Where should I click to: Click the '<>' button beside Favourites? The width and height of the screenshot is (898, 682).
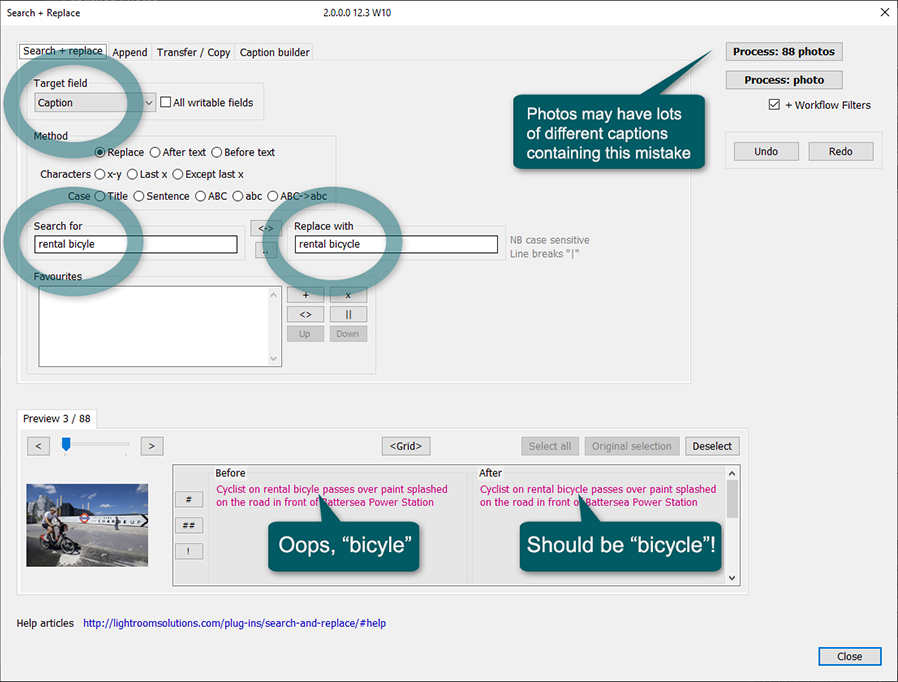coord(305,314)
